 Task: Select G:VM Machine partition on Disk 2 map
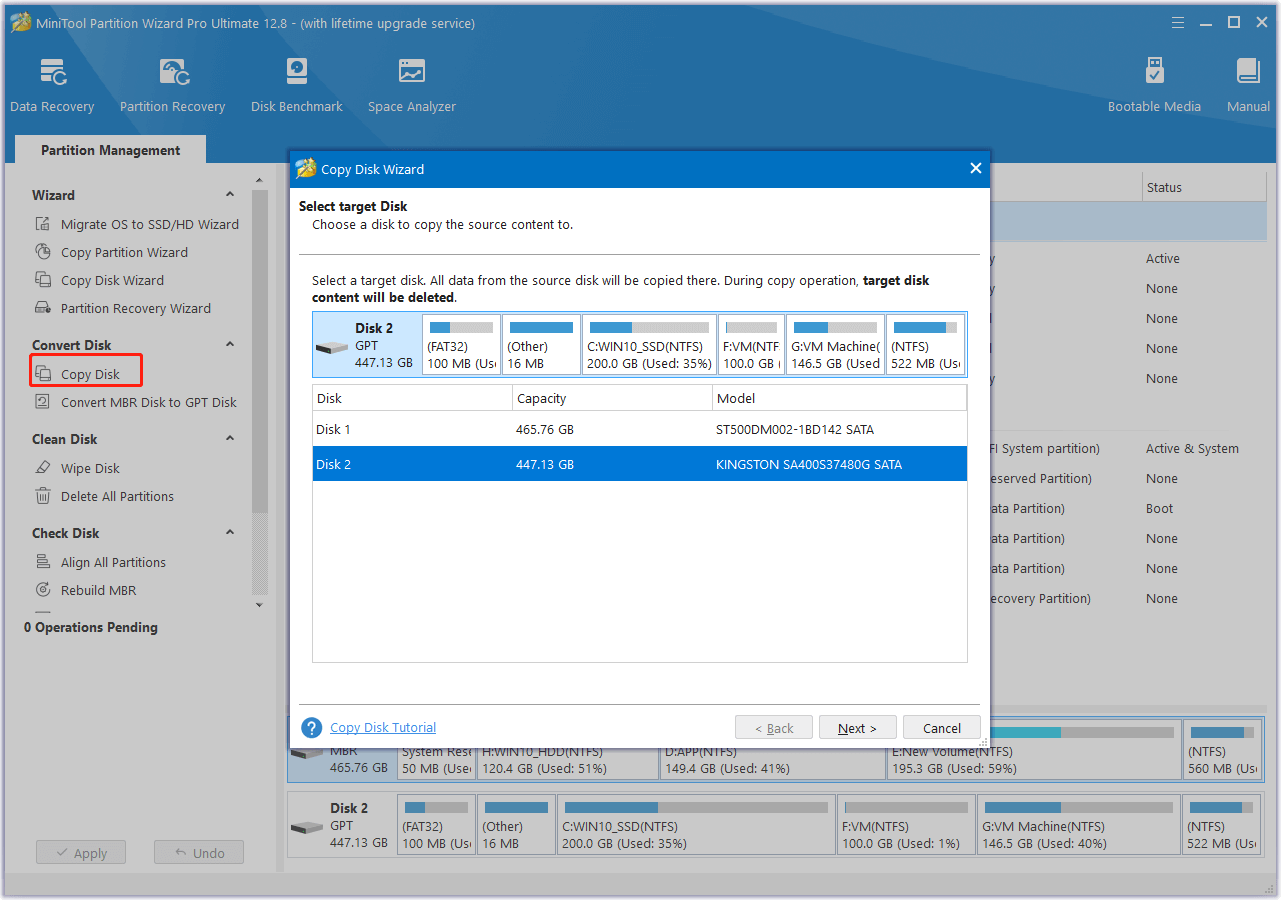coord(1078,825)
